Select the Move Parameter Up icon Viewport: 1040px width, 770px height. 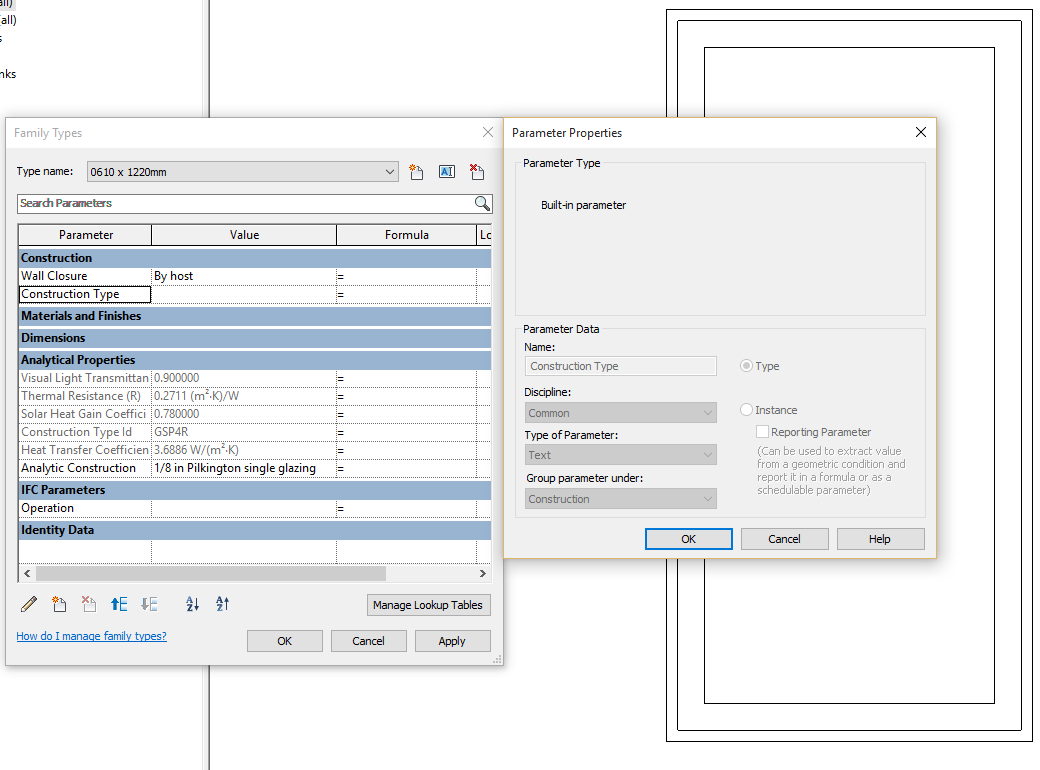[119, 604]
